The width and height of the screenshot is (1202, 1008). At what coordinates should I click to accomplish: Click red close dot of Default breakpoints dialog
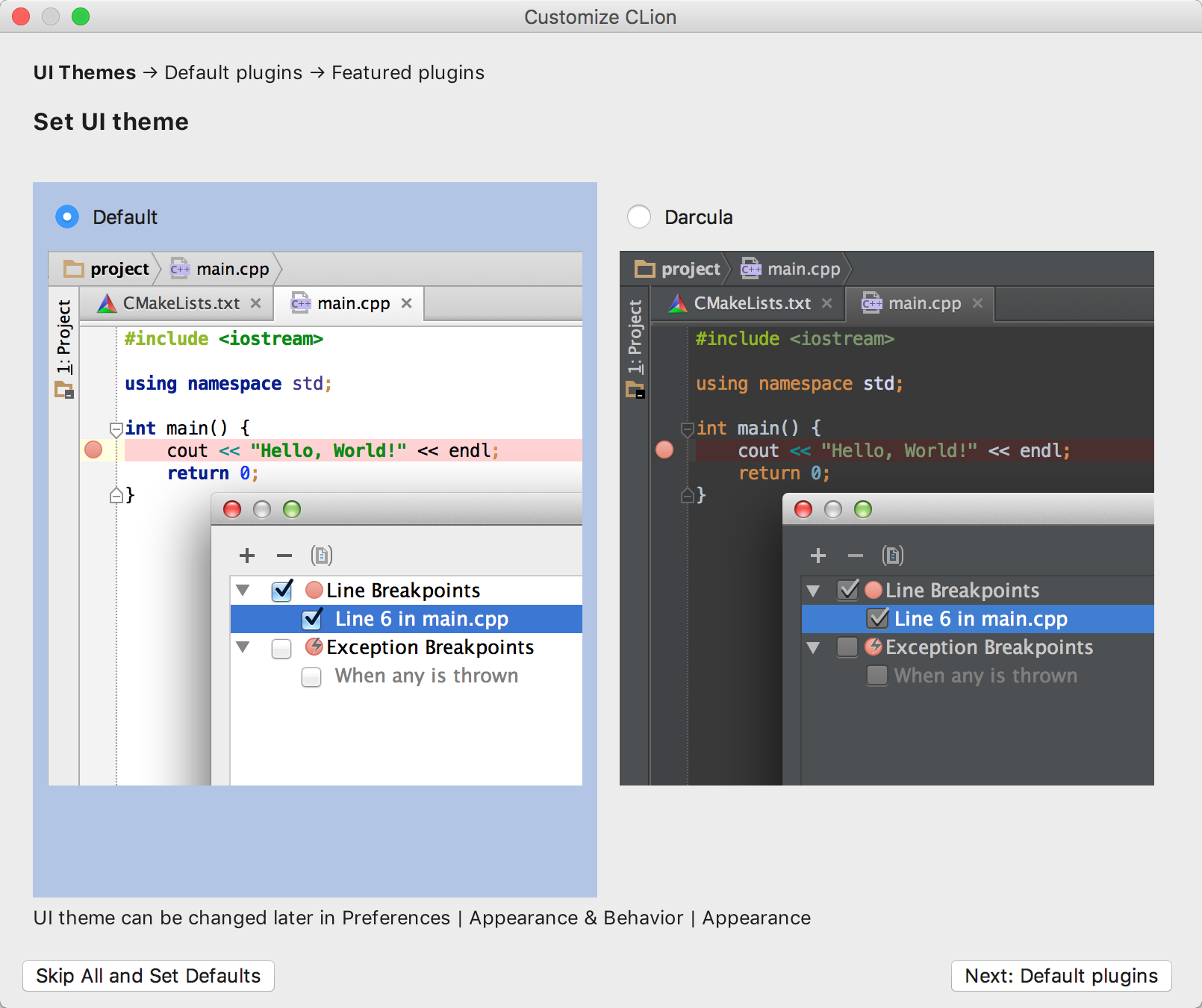(x=232, y=509)
